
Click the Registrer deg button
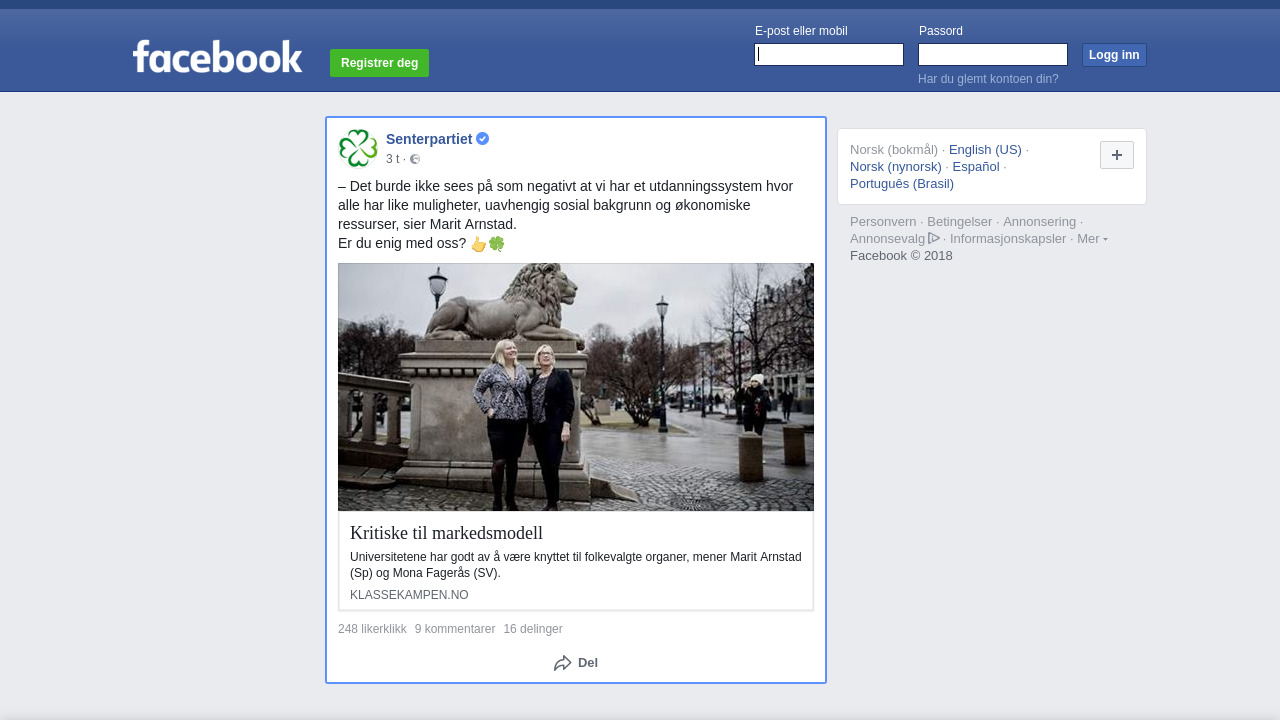[379, 63]
